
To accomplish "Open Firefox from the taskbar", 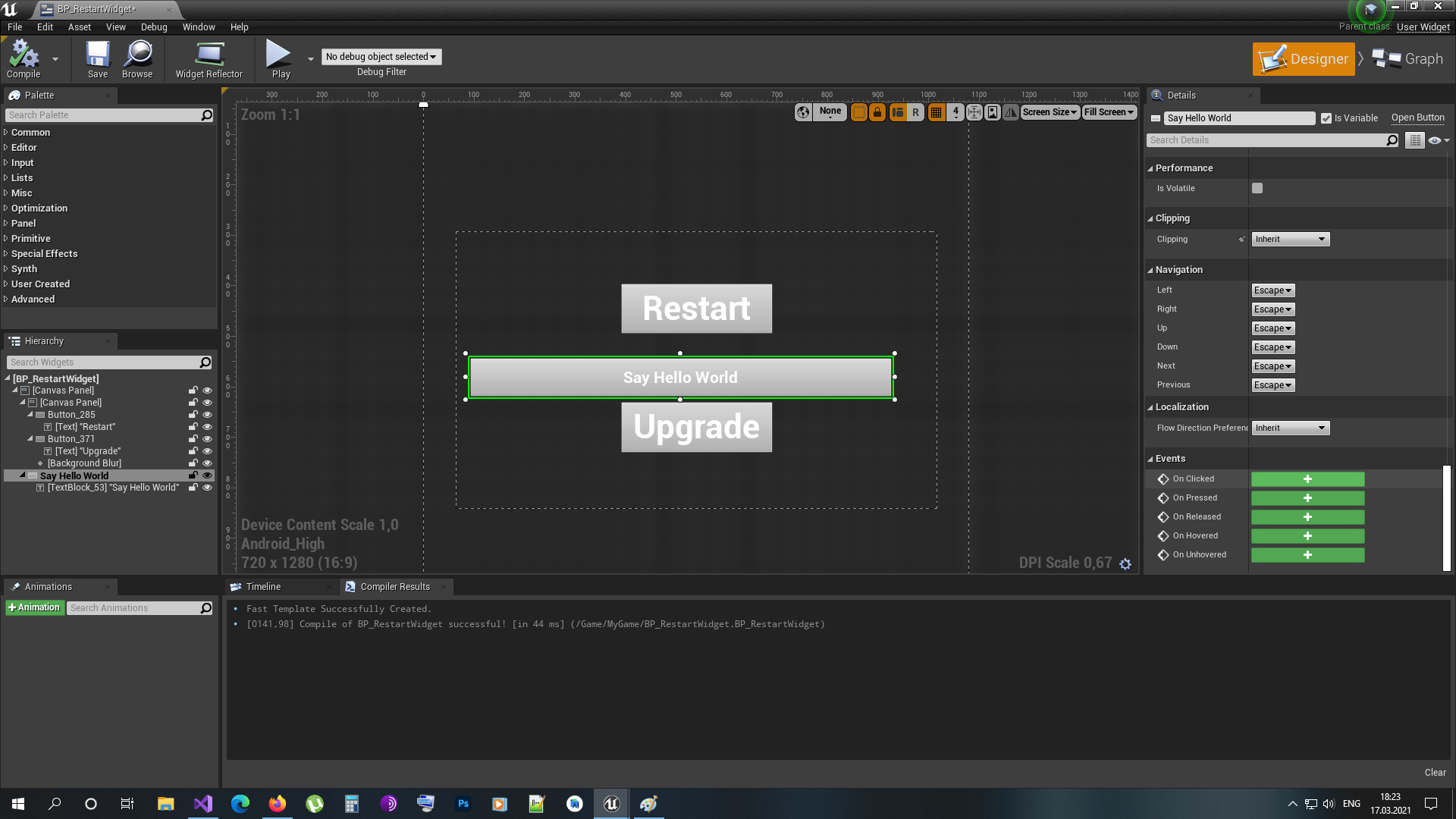I will (278, 804).
